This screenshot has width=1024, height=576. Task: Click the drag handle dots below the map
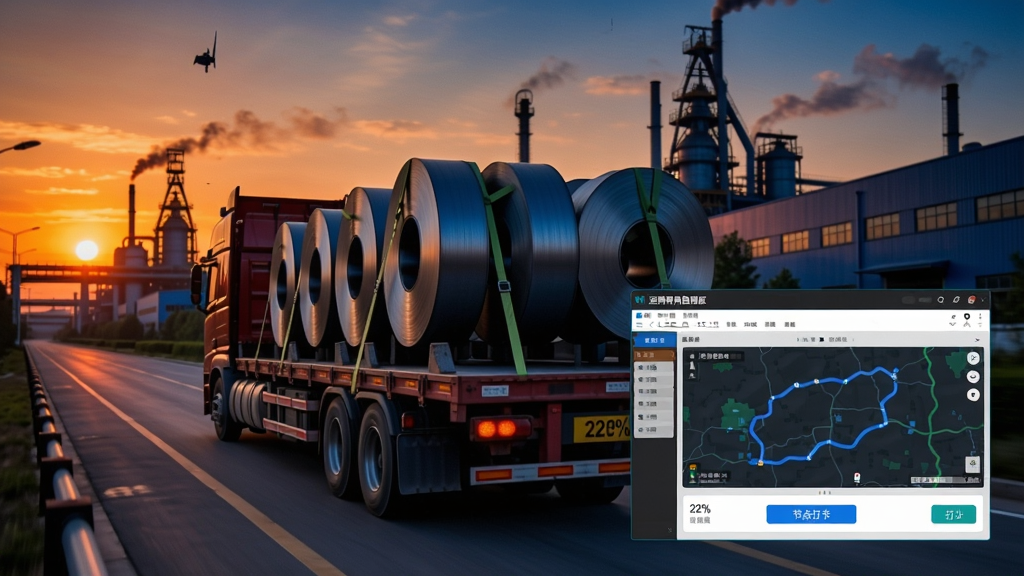click(x=824, y=492)
